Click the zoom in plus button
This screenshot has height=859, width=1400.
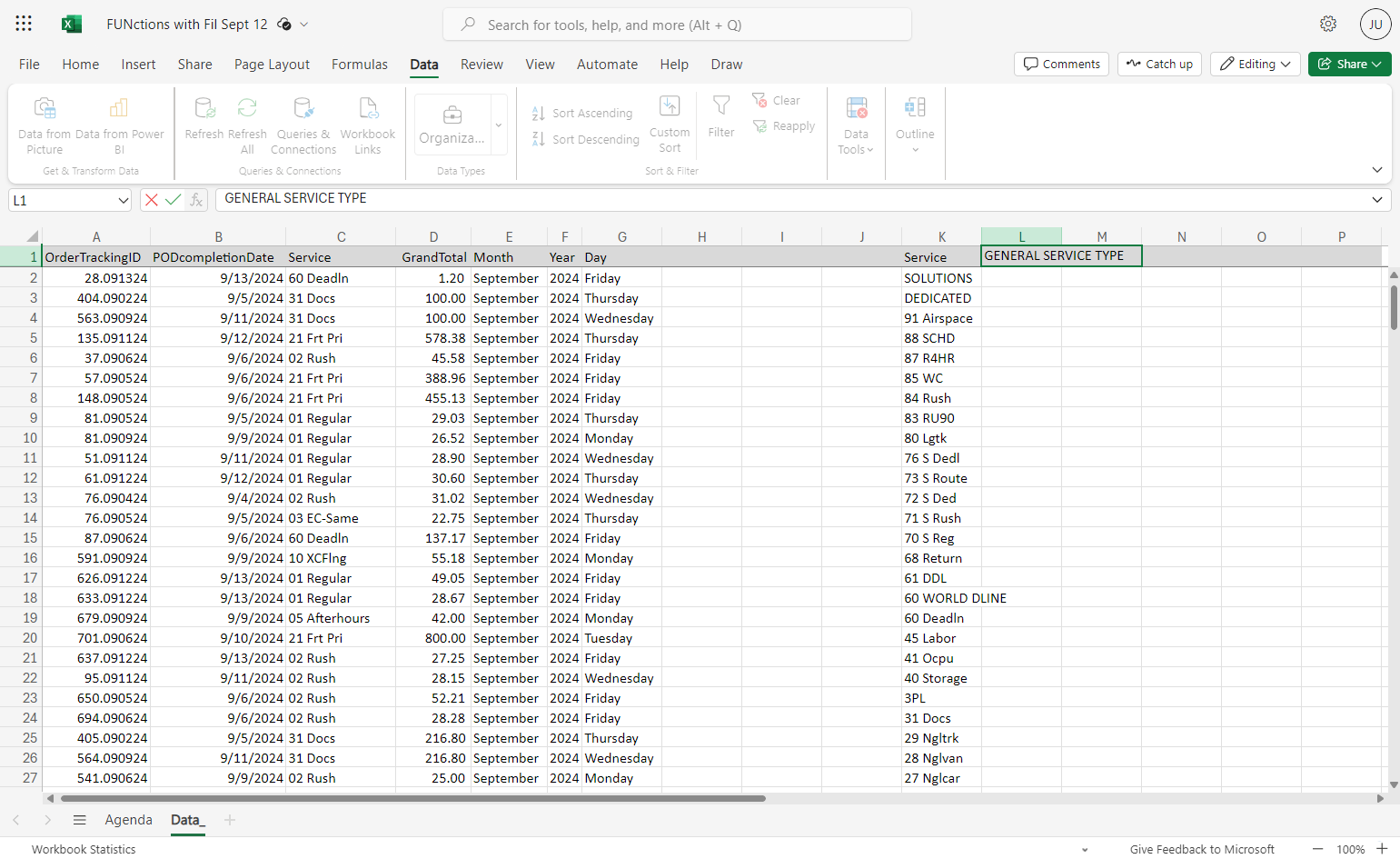click(1382, 848)
